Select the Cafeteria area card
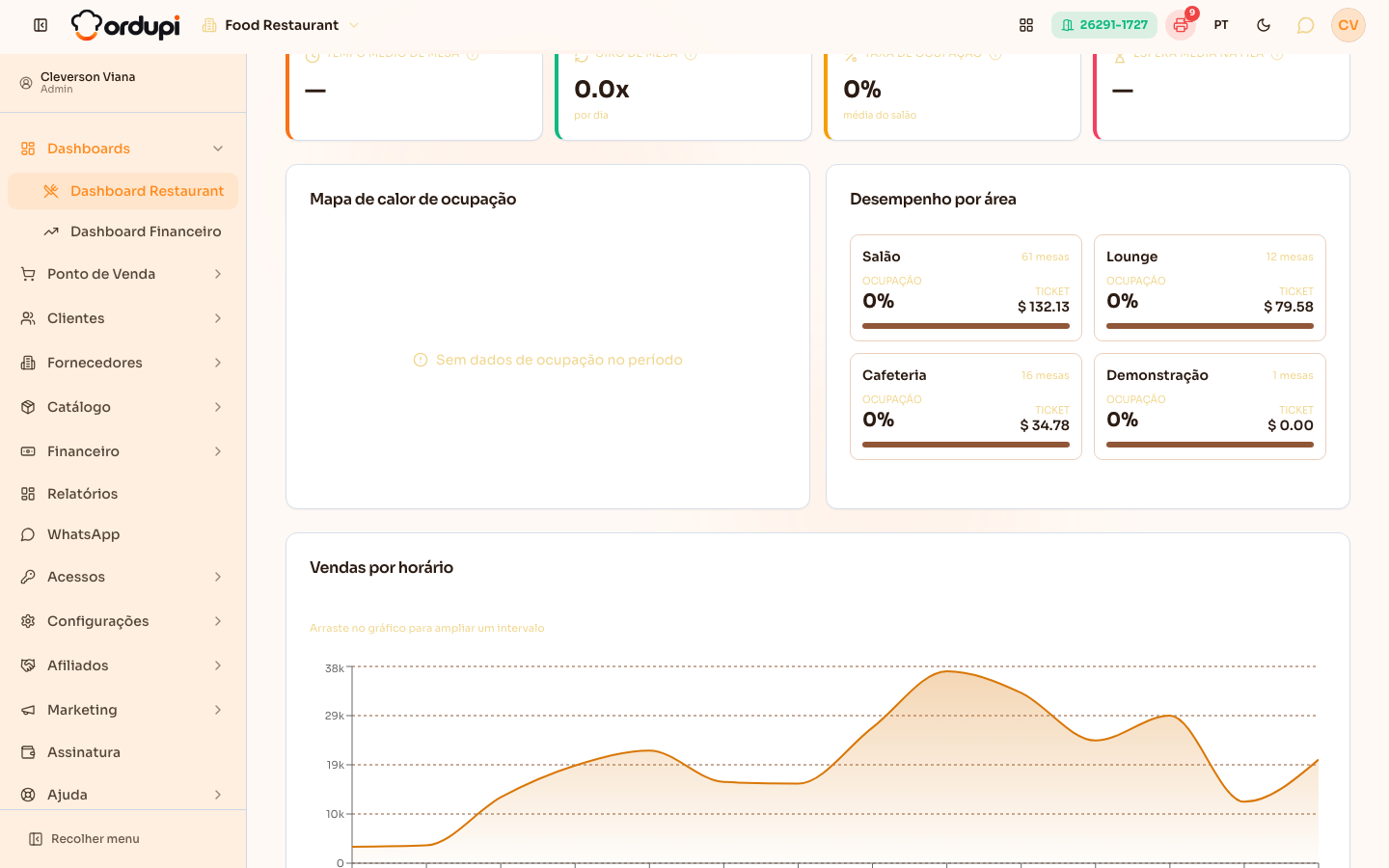 click(966, 406)
